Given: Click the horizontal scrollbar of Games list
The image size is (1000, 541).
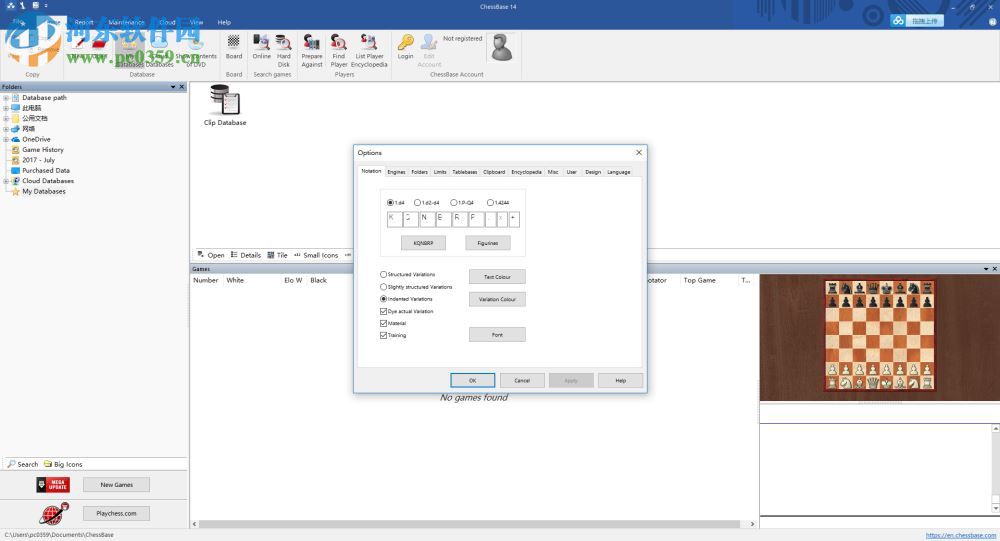Looking at the screenshot, I should click(469, 524).
